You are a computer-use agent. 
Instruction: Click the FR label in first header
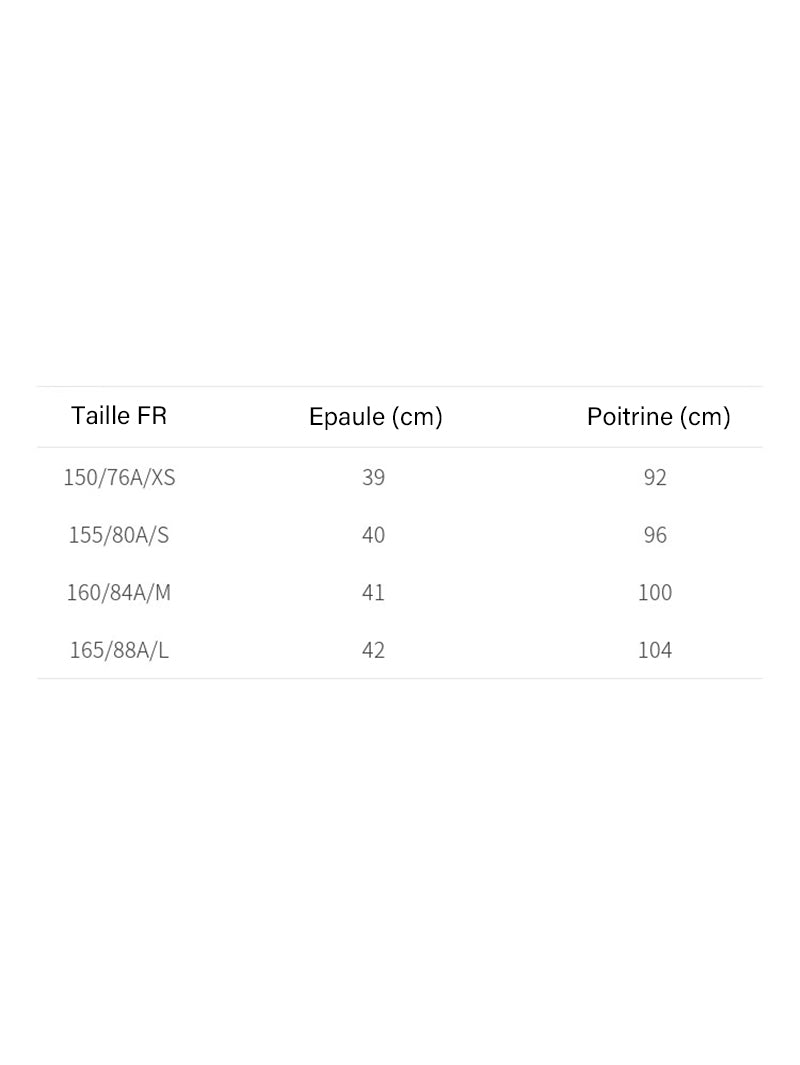tap(152, 416)
